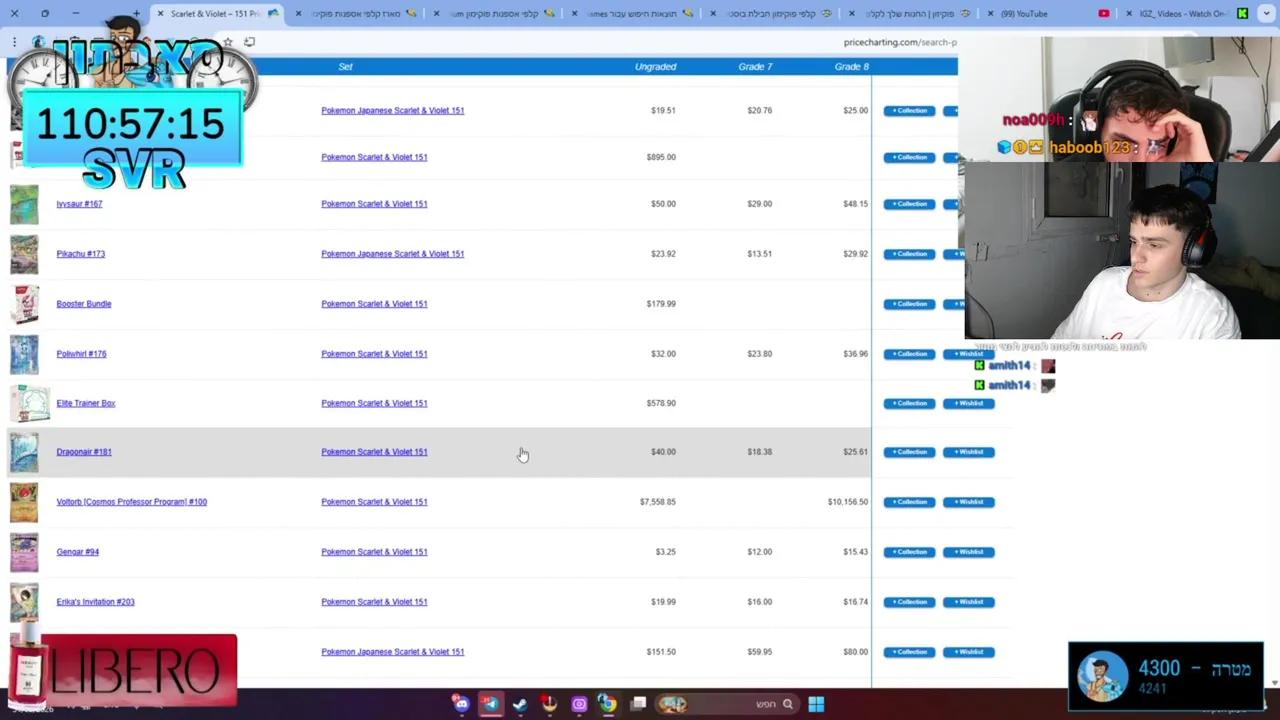Screen dimensions: 1280x720
Task: Open the Dragonair card thumbnail
Action: tap(24, 452)
